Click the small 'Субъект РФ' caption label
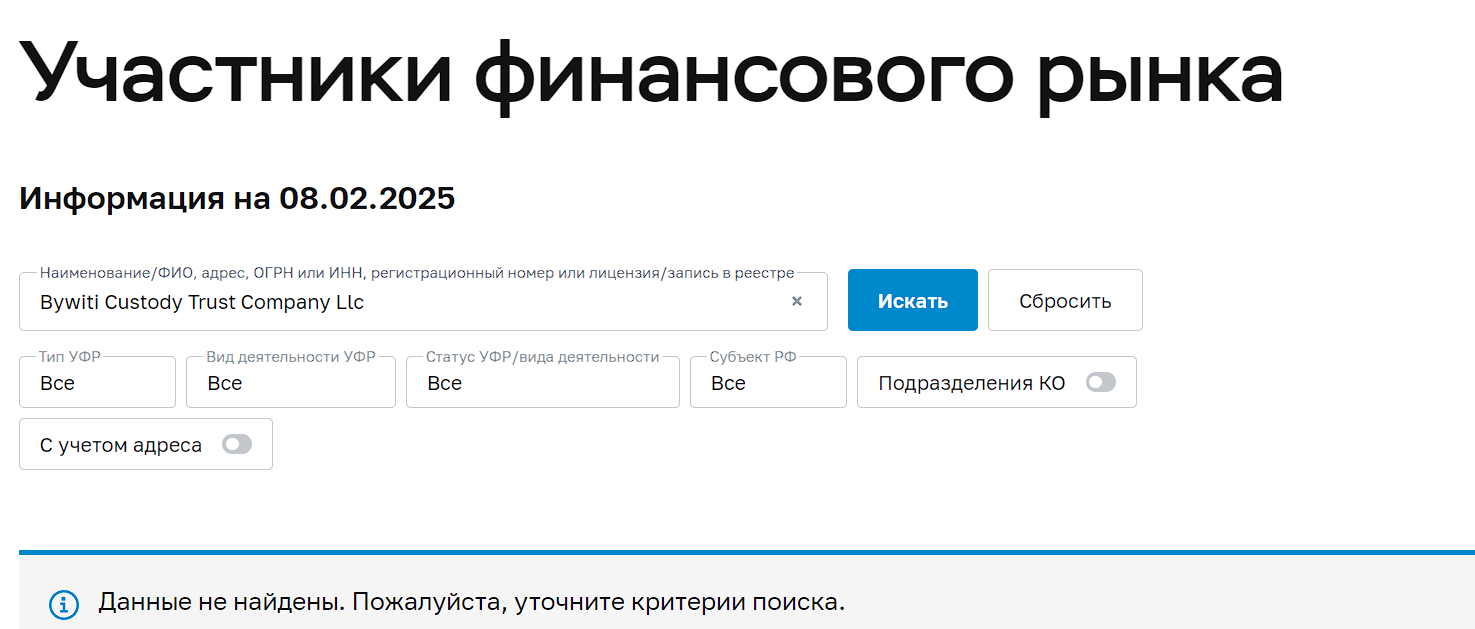The height and width of the screenshot is (629, 1475). tap(753, 357)
